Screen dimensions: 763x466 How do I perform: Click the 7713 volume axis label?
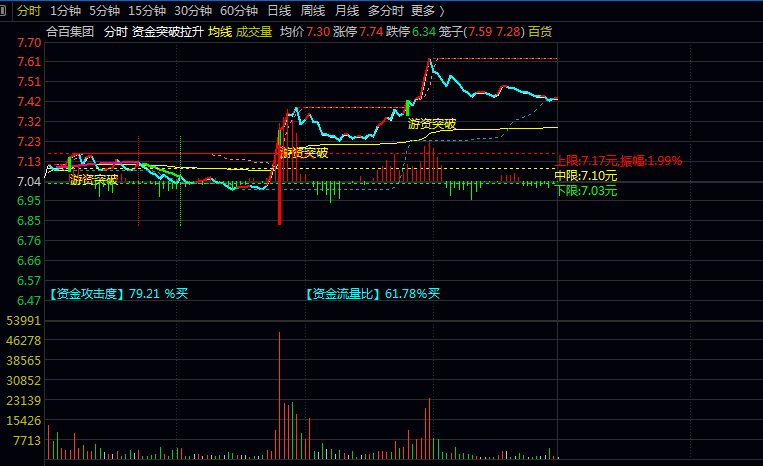pyautogui.click(x=27, y=441)
